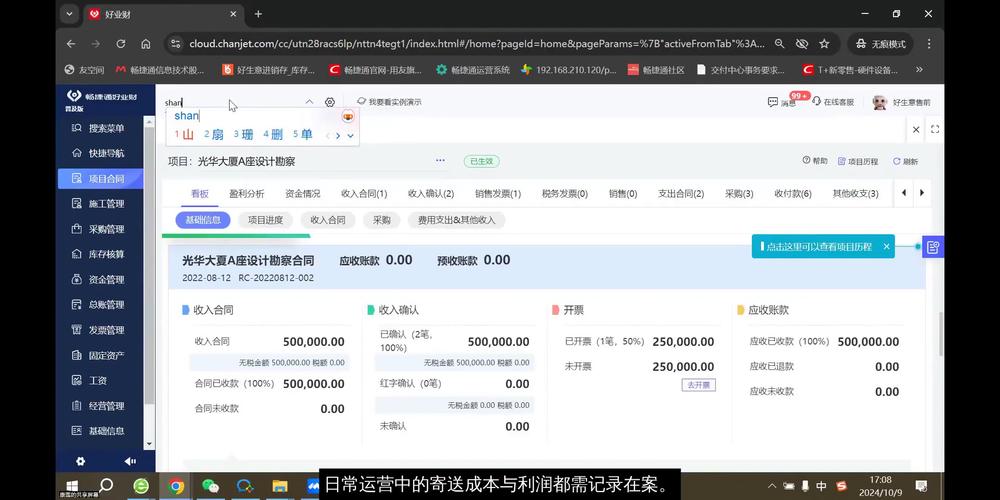Open tab search dropdown in Chrome
Viewport: 1000px width, 500px height.
pos(69,13)
